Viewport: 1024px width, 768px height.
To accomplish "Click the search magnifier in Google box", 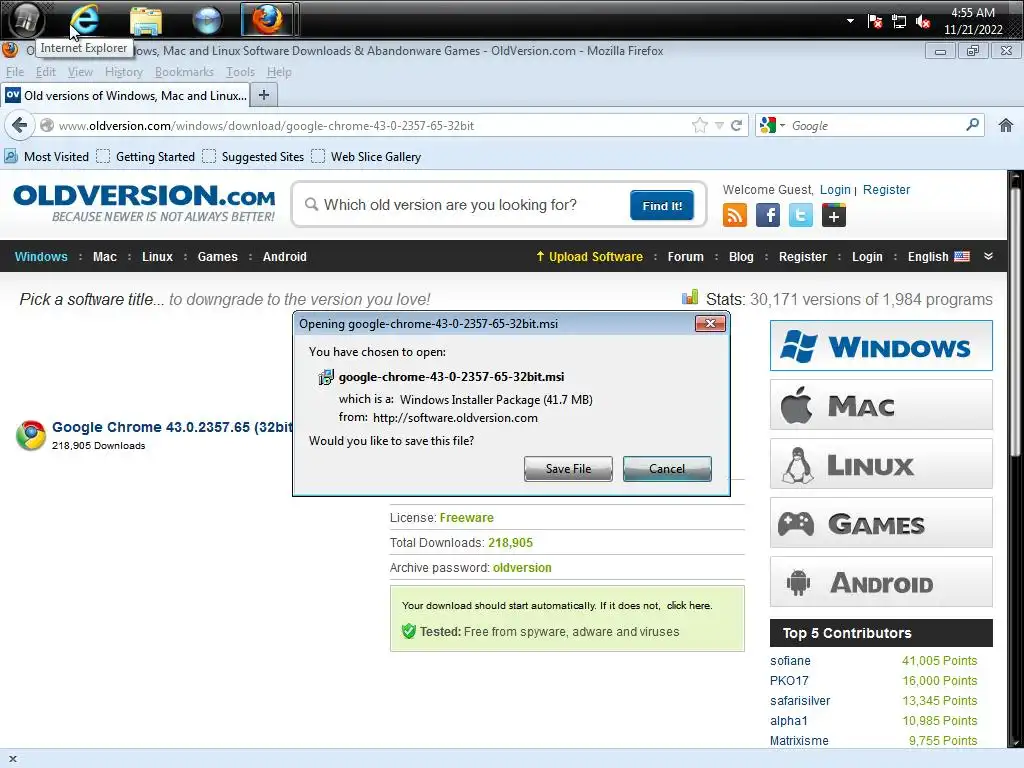I will (x=972, y=125).
